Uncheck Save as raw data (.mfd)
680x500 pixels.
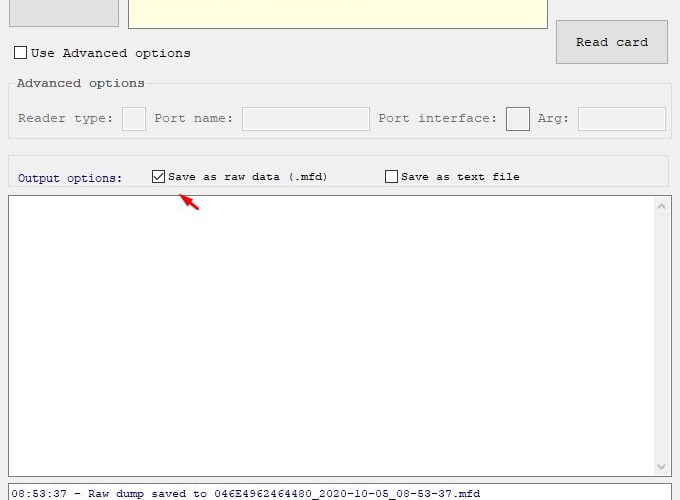point(158,176)
